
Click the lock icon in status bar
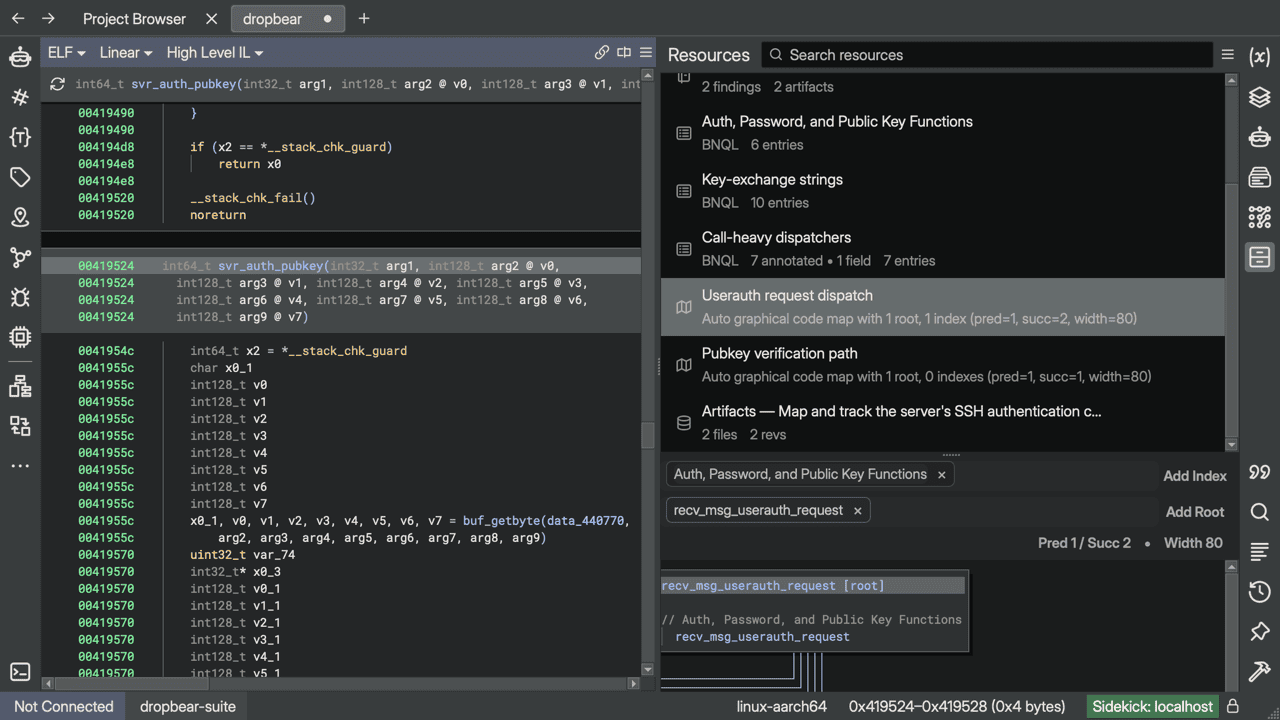(1233, 706)
